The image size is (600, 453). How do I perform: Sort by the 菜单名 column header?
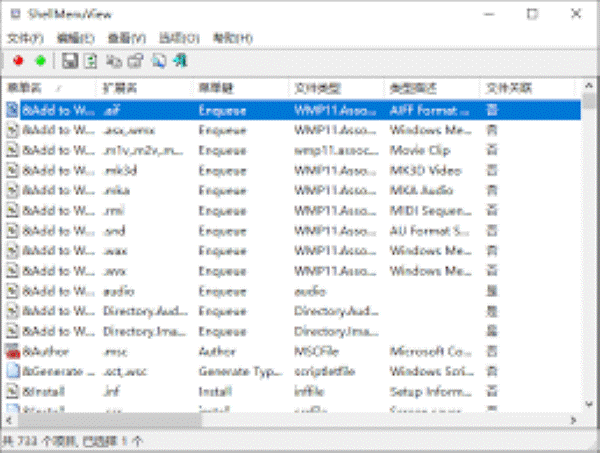pos(49,88)
